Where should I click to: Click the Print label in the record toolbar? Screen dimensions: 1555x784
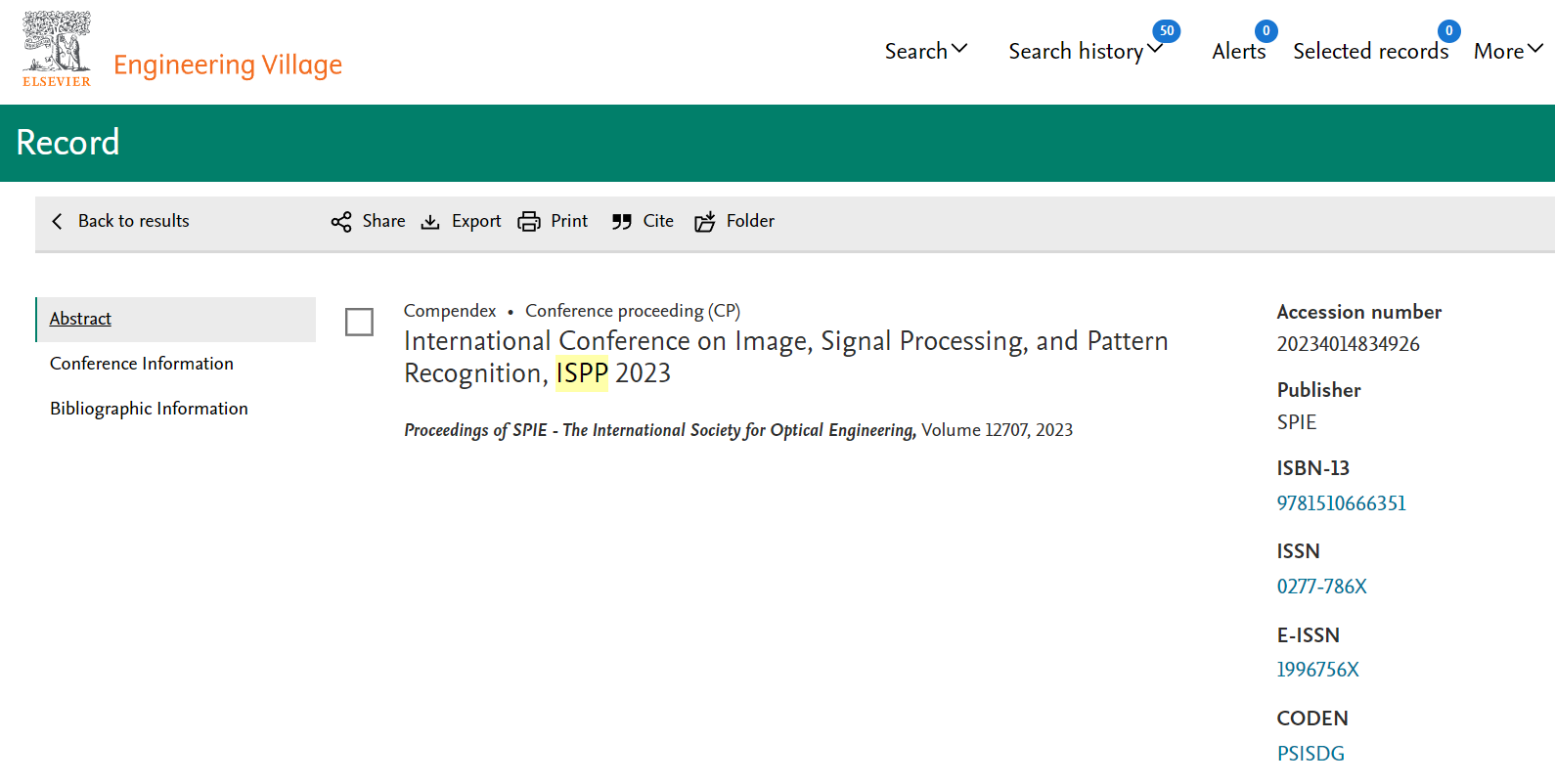tap(569, 221)
